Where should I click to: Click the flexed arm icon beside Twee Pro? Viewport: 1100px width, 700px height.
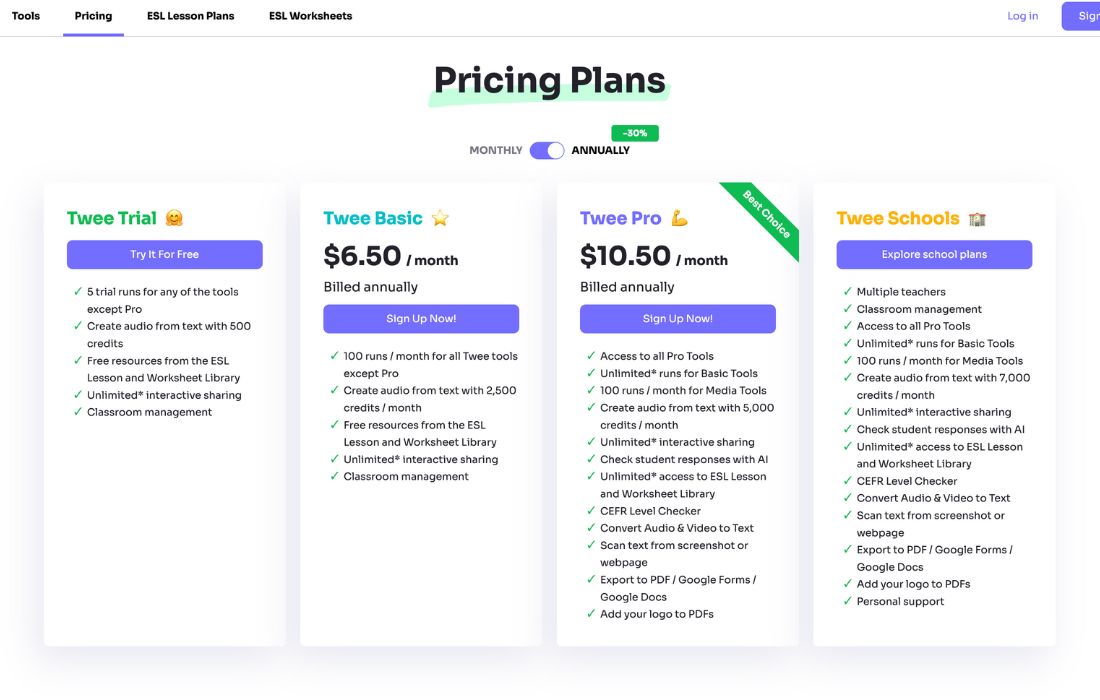pyautogui.click(x=680, y=218)
